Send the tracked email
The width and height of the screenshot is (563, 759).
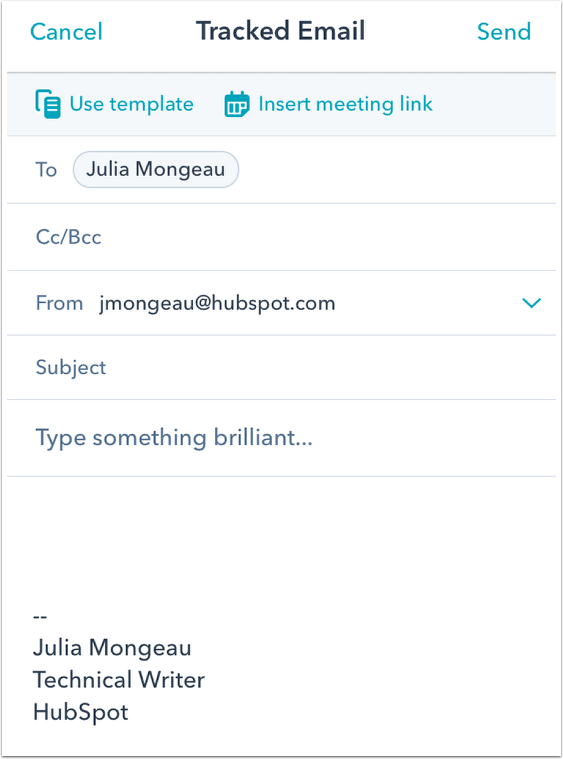(504, 32)
